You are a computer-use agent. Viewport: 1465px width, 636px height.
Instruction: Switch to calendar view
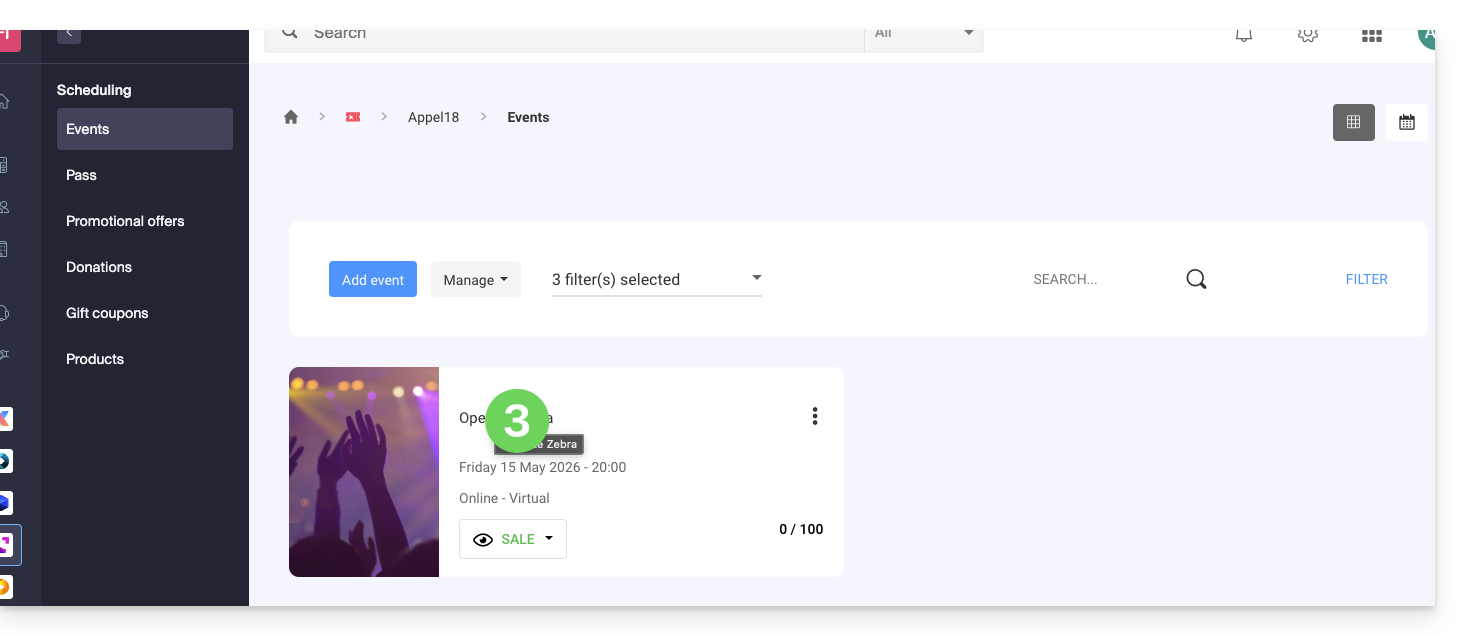pos(1406,122)
